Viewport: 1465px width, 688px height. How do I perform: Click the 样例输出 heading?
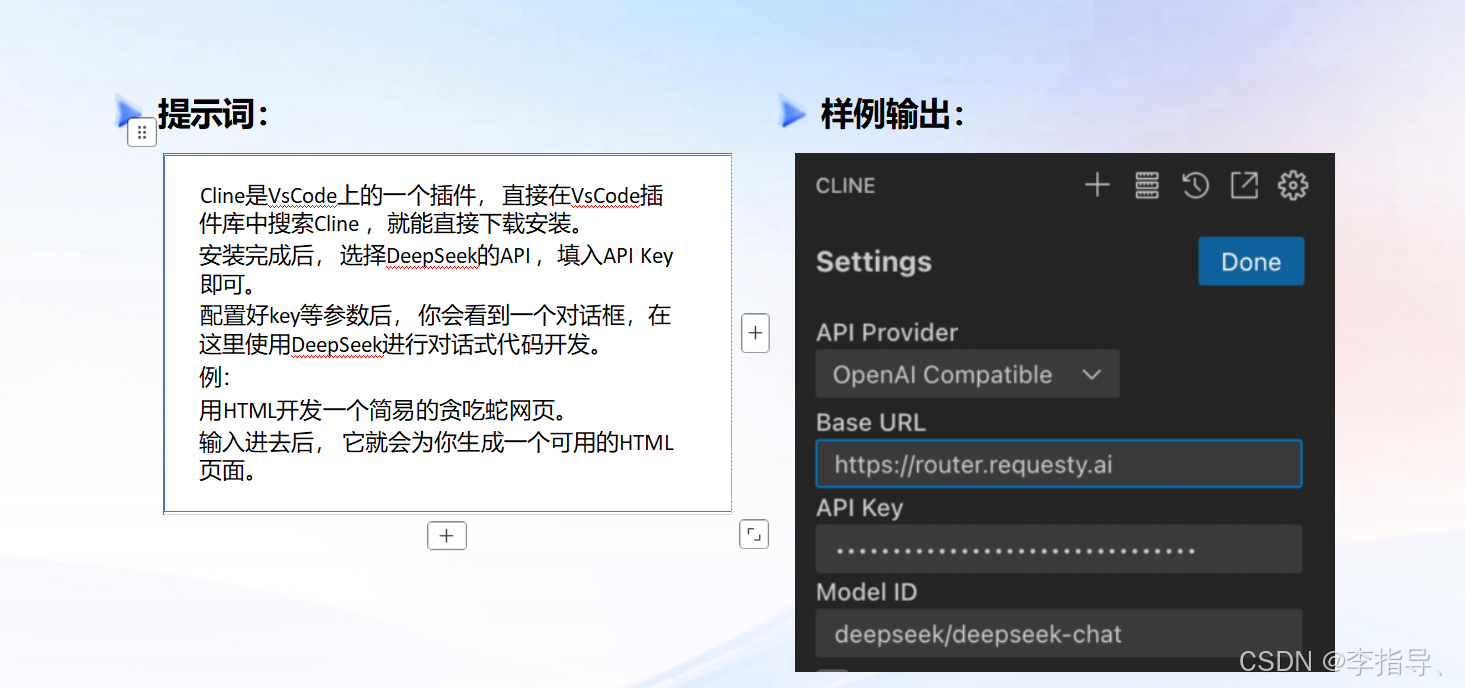tap(892, 114)
